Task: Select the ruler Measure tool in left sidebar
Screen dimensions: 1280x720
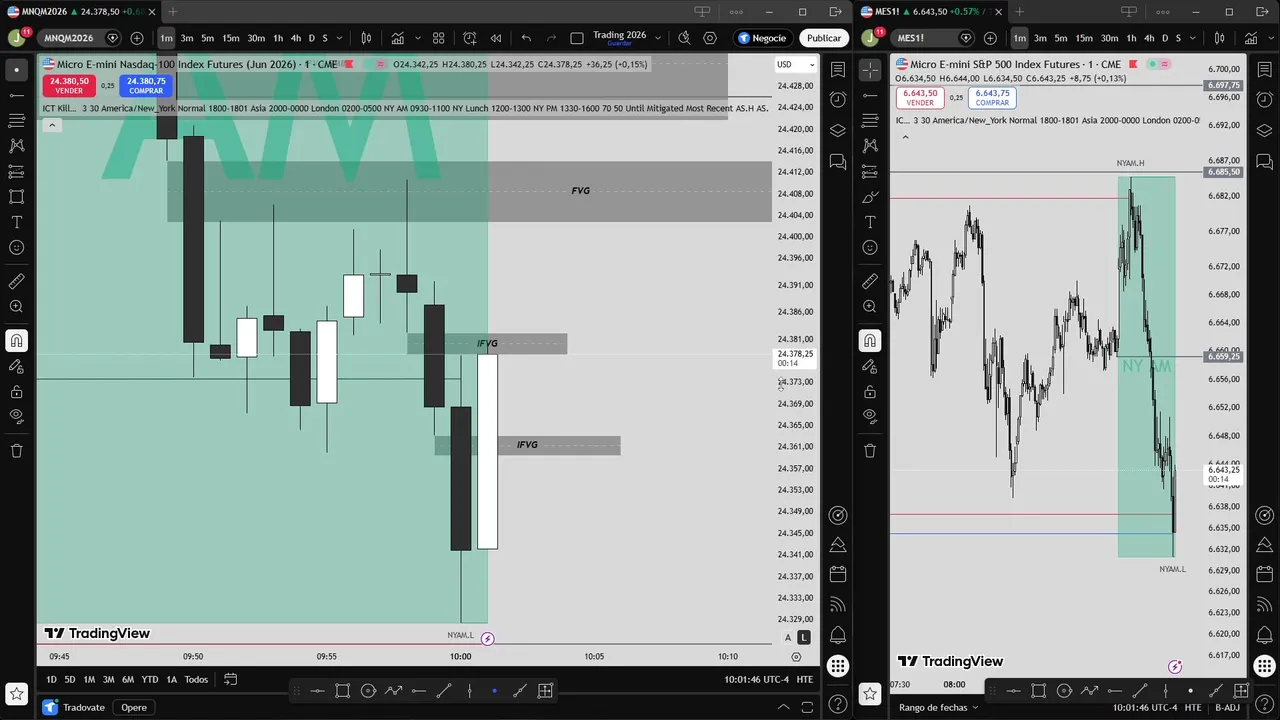Action: [16, 282]
